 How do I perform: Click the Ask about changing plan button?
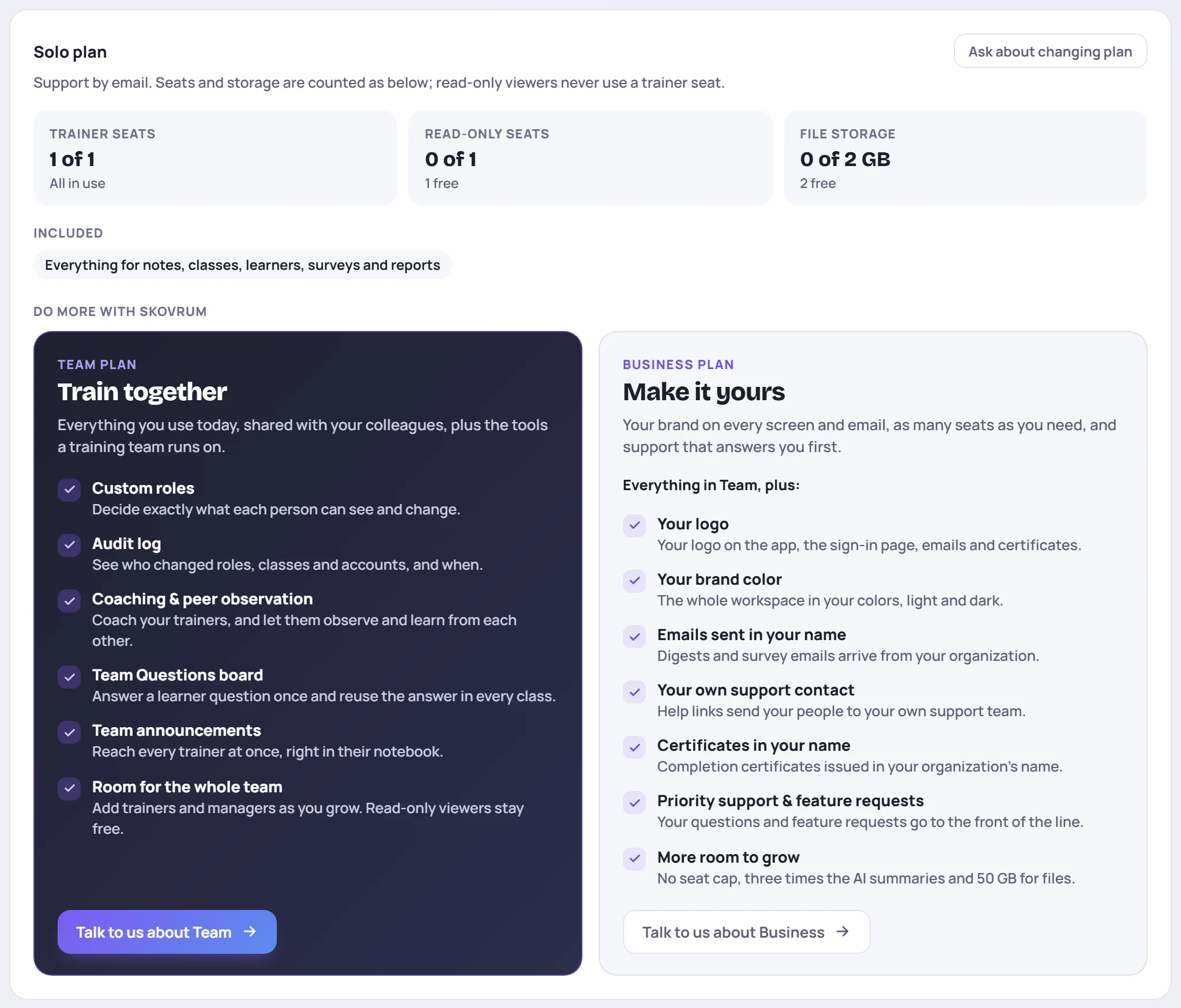pyautogui.click(x=1050, y=51)
